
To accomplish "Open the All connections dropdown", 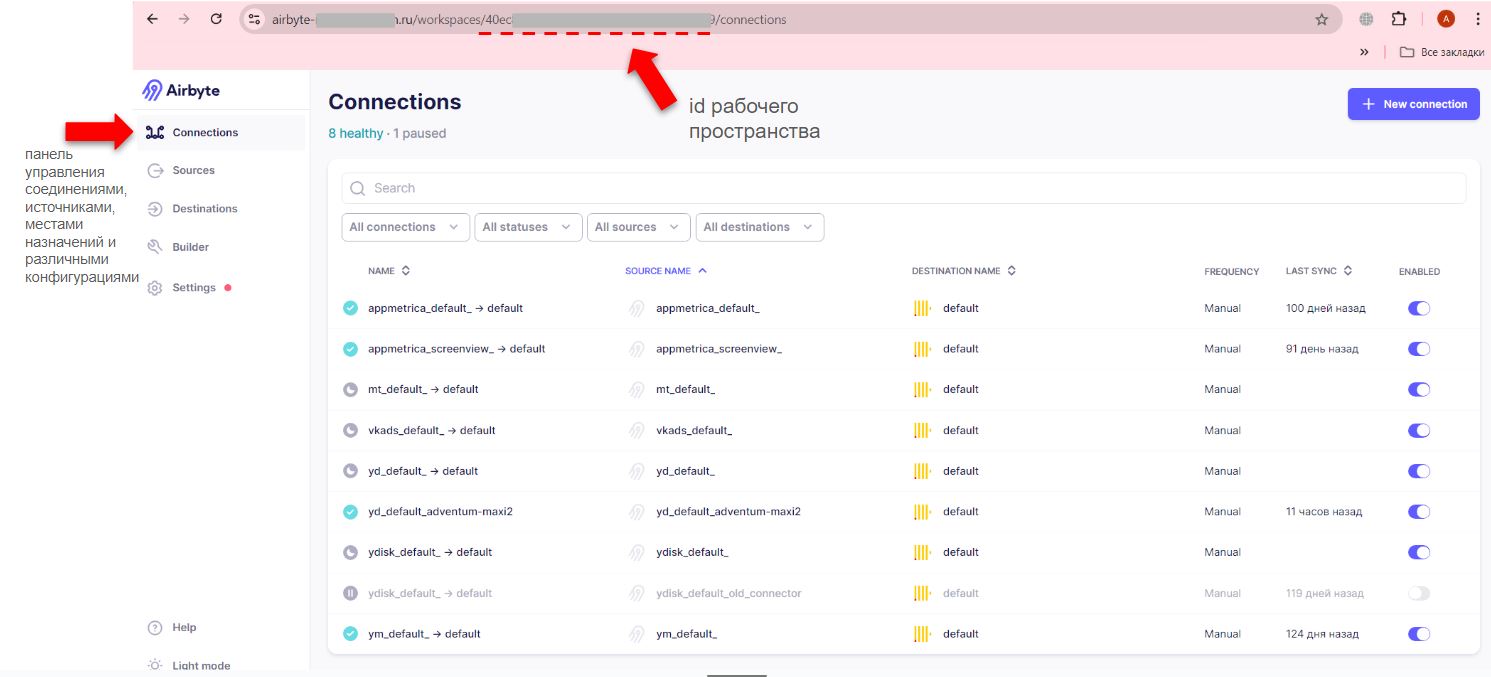I will 405,227.
